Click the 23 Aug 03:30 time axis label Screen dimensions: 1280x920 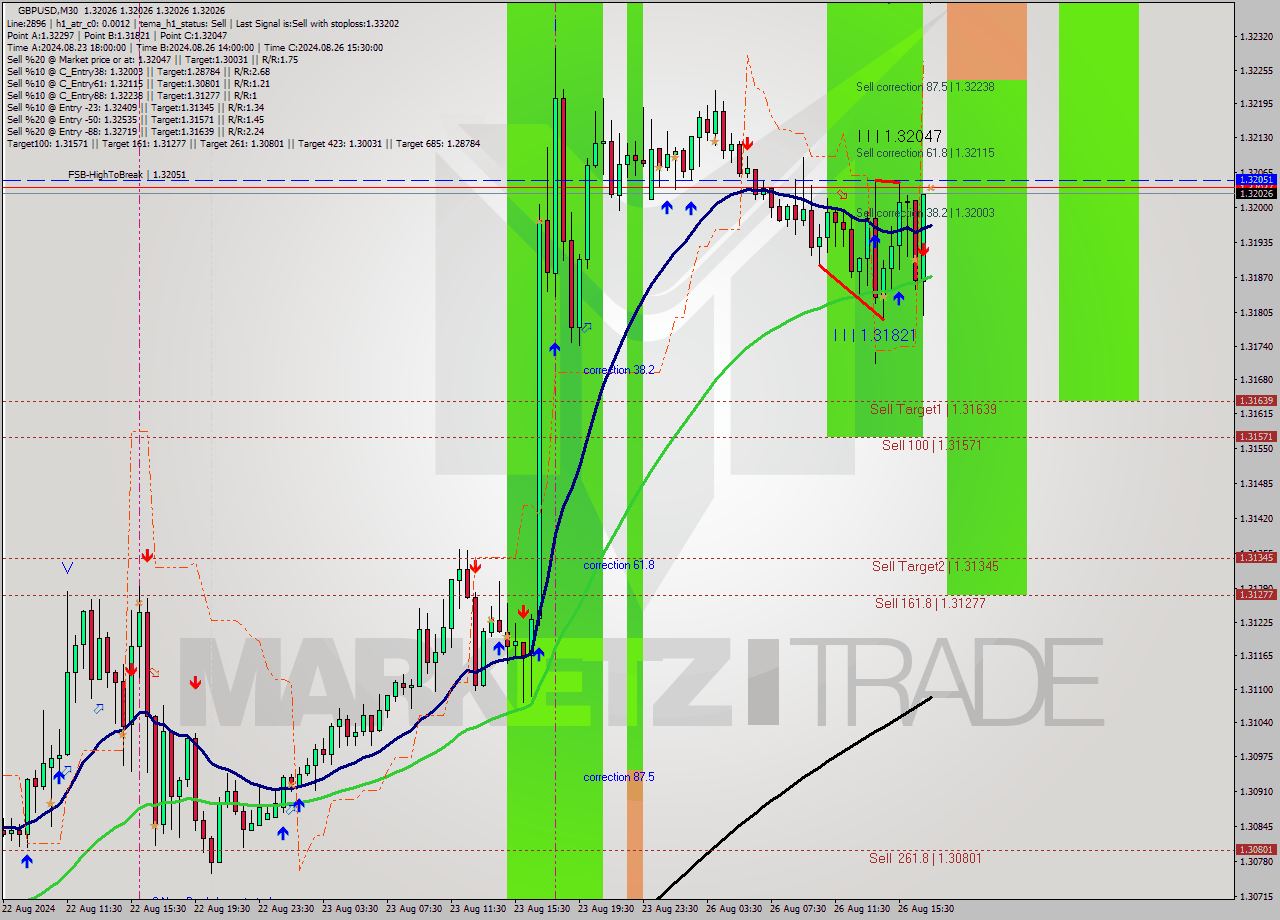point(350,909)
